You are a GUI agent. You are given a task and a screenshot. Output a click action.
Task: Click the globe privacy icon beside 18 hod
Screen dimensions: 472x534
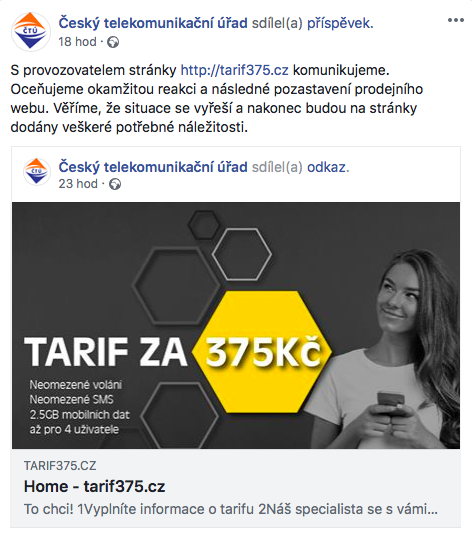coord(113,42)
